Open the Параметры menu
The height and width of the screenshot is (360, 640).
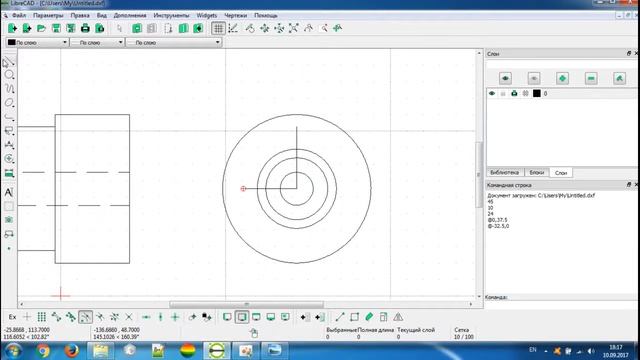48,16
